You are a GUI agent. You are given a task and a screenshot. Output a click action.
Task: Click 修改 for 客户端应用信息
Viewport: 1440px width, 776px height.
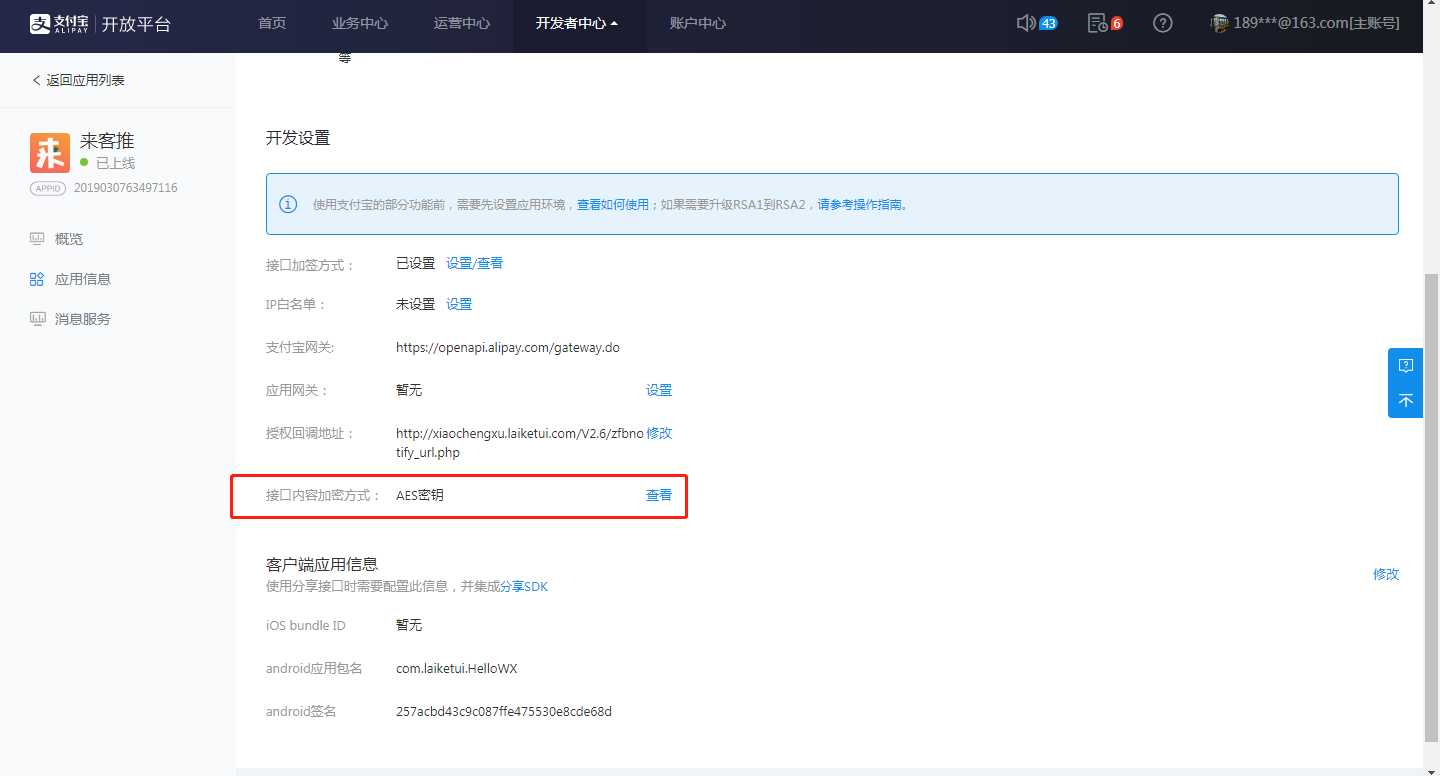click(x=1386, y=574)
